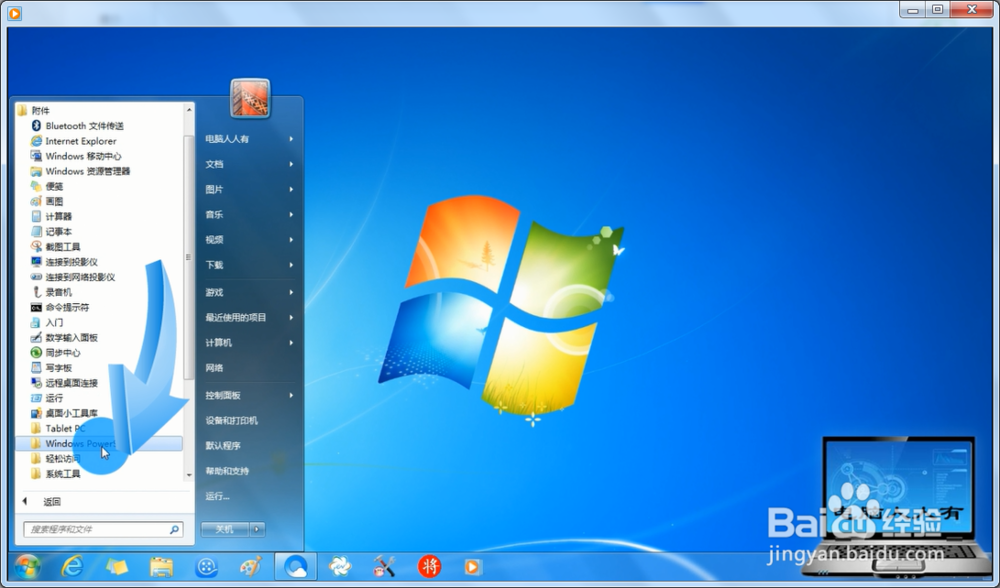Open 运行 in the accessories list
Image resolution: width=1000 pixels, height=588 pixels.
(x=47, y=398)
